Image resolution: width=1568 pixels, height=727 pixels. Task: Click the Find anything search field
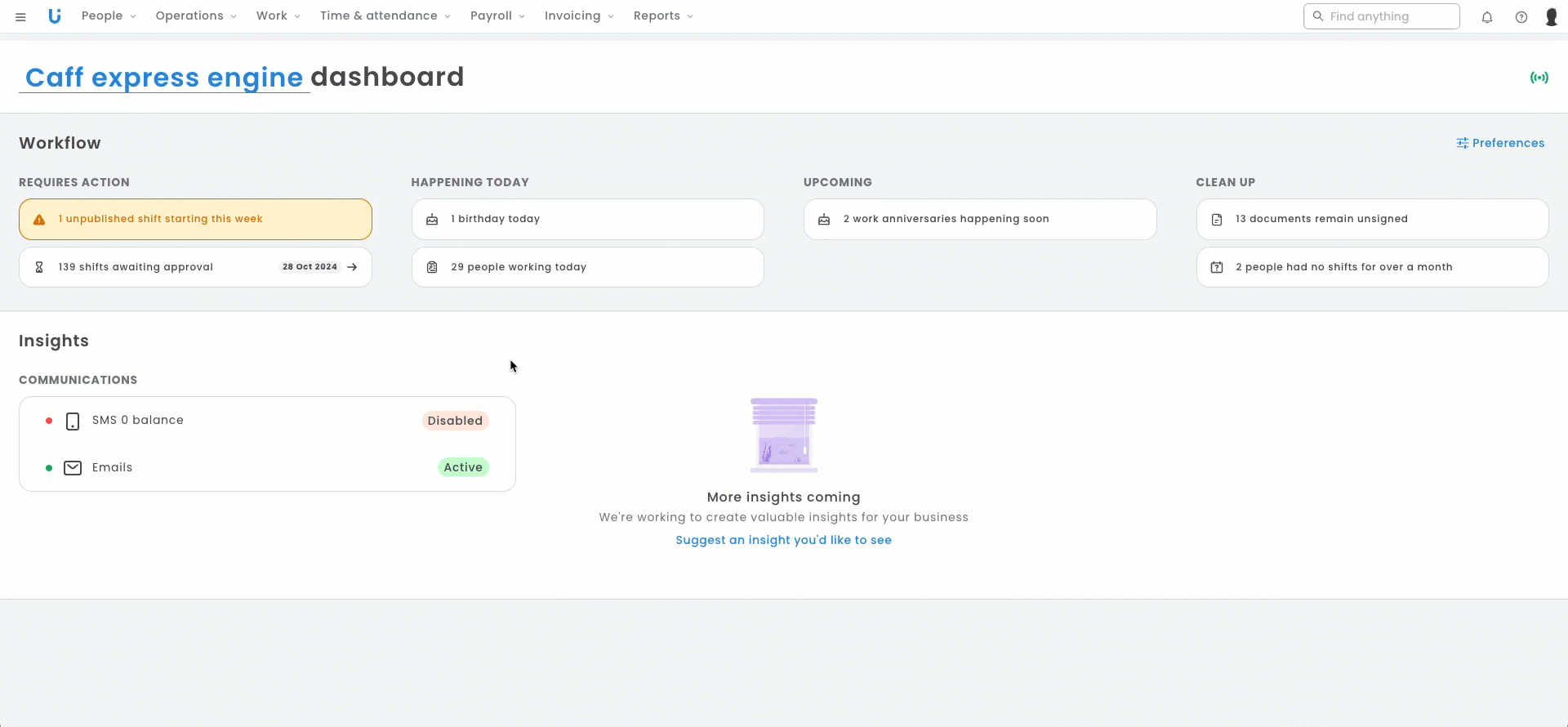tap(1381, 16)
